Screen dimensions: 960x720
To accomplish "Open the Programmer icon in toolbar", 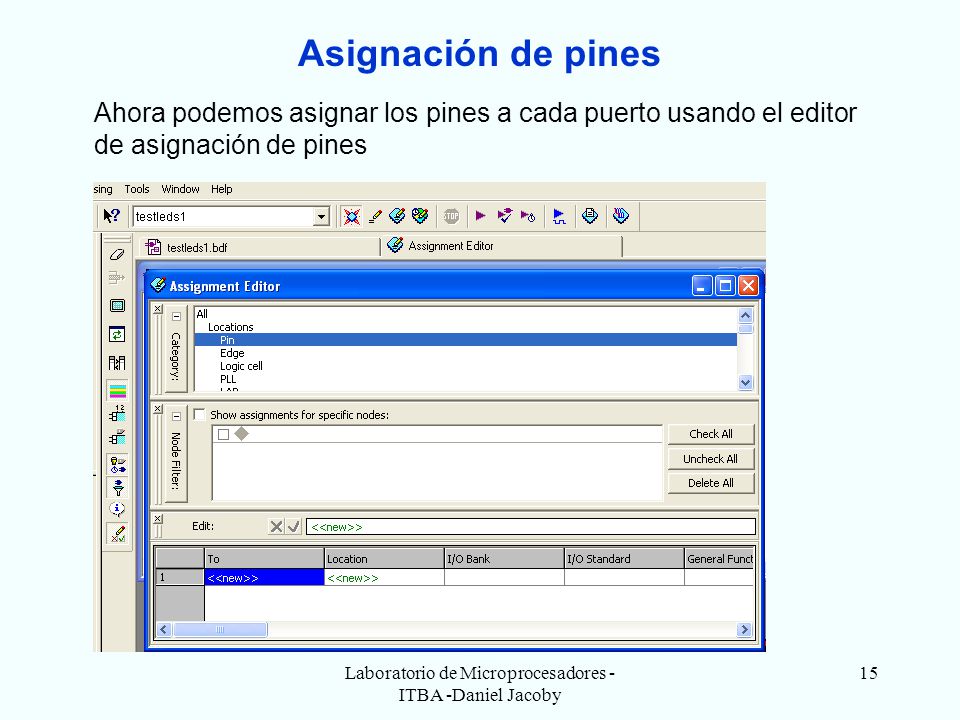I will coord(621,216).
